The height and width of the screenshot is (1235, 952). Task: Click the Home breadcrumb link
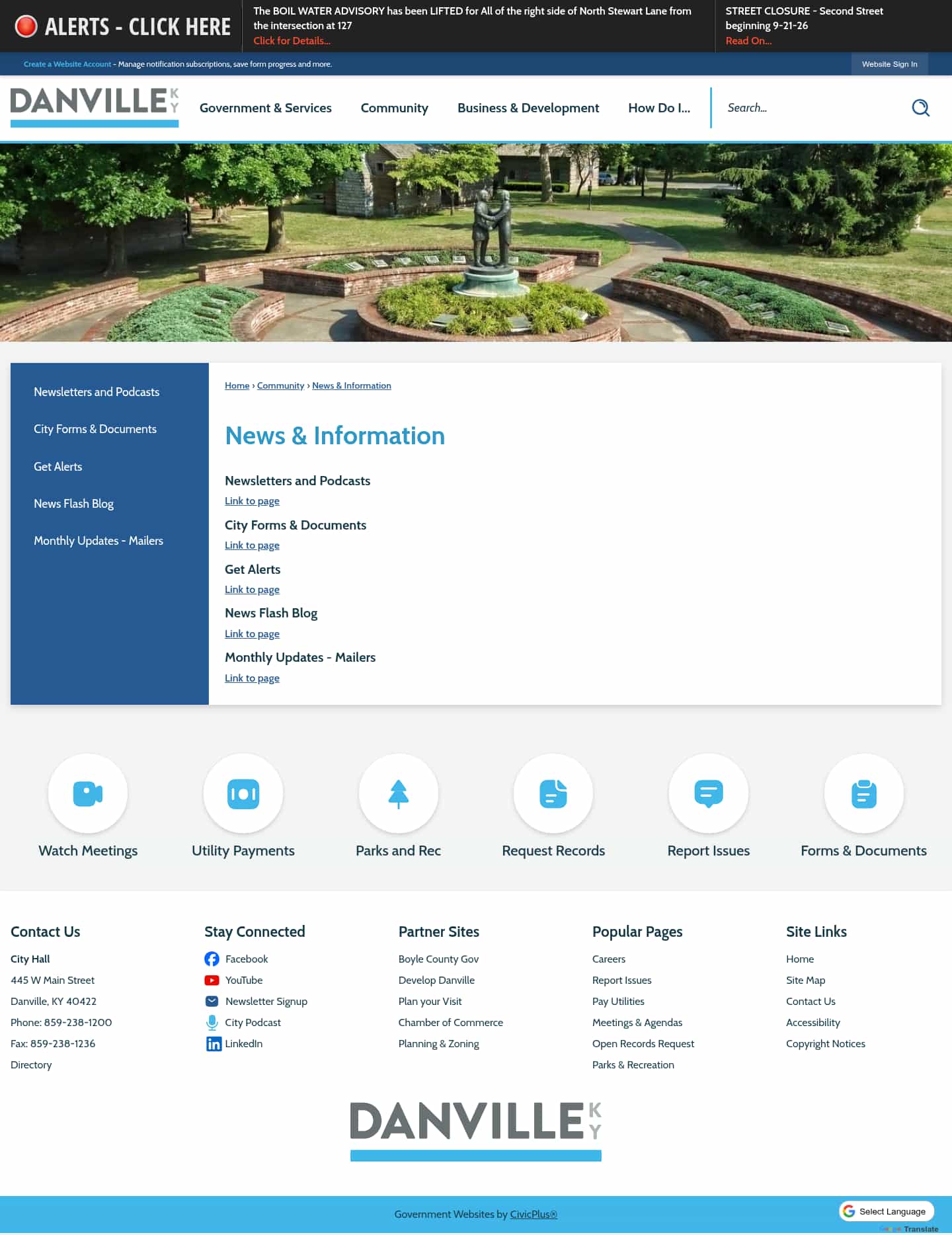click(237, 385)
